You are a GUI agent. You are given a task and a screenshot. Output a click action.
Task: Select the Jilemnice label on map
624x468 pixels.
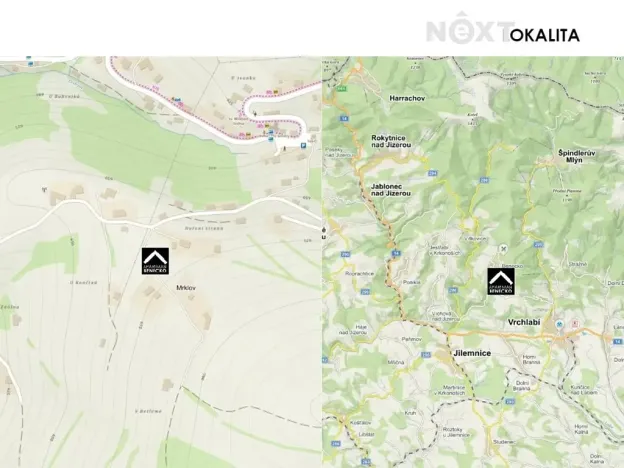click(x=472, y=353)
